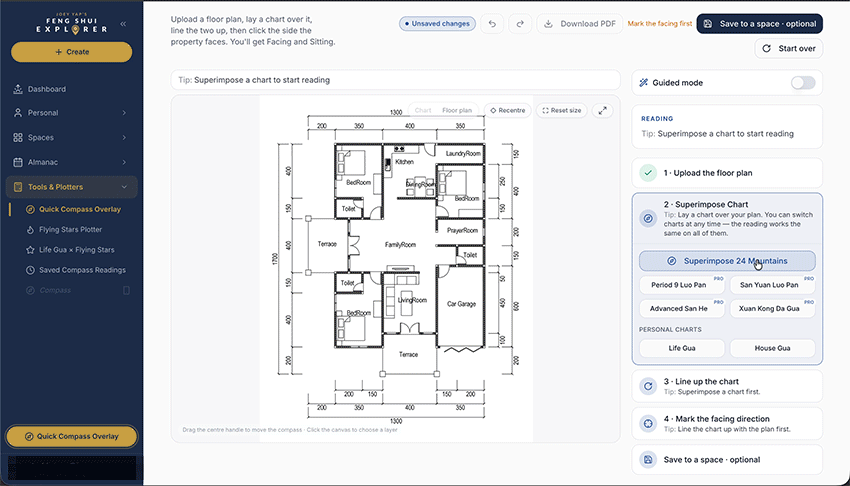Screen dimensions: 850x486
Task: Click Start over button
Action: click(789, 48)
